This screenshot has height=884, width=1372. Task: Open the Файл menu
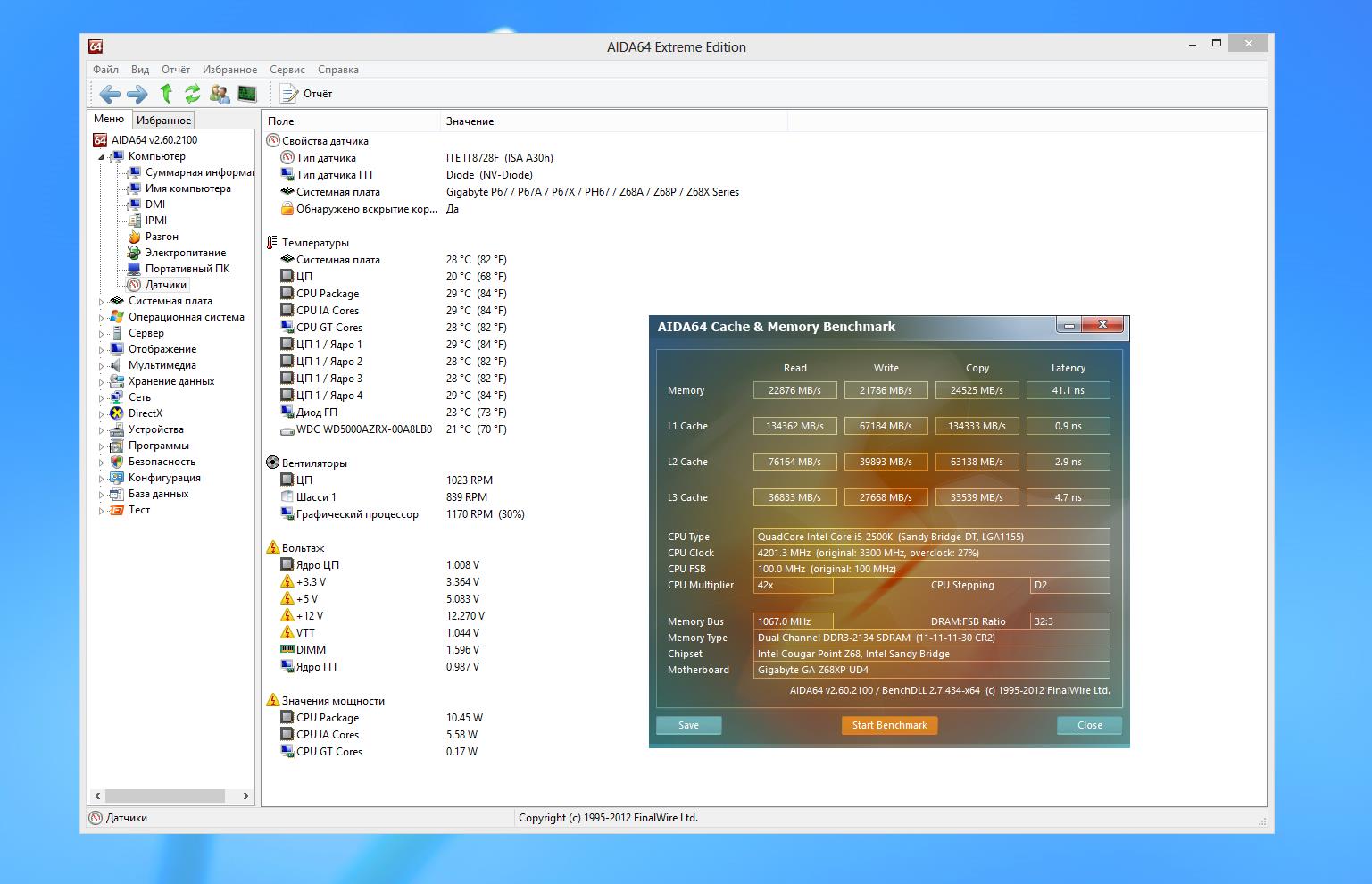point(105,70)
